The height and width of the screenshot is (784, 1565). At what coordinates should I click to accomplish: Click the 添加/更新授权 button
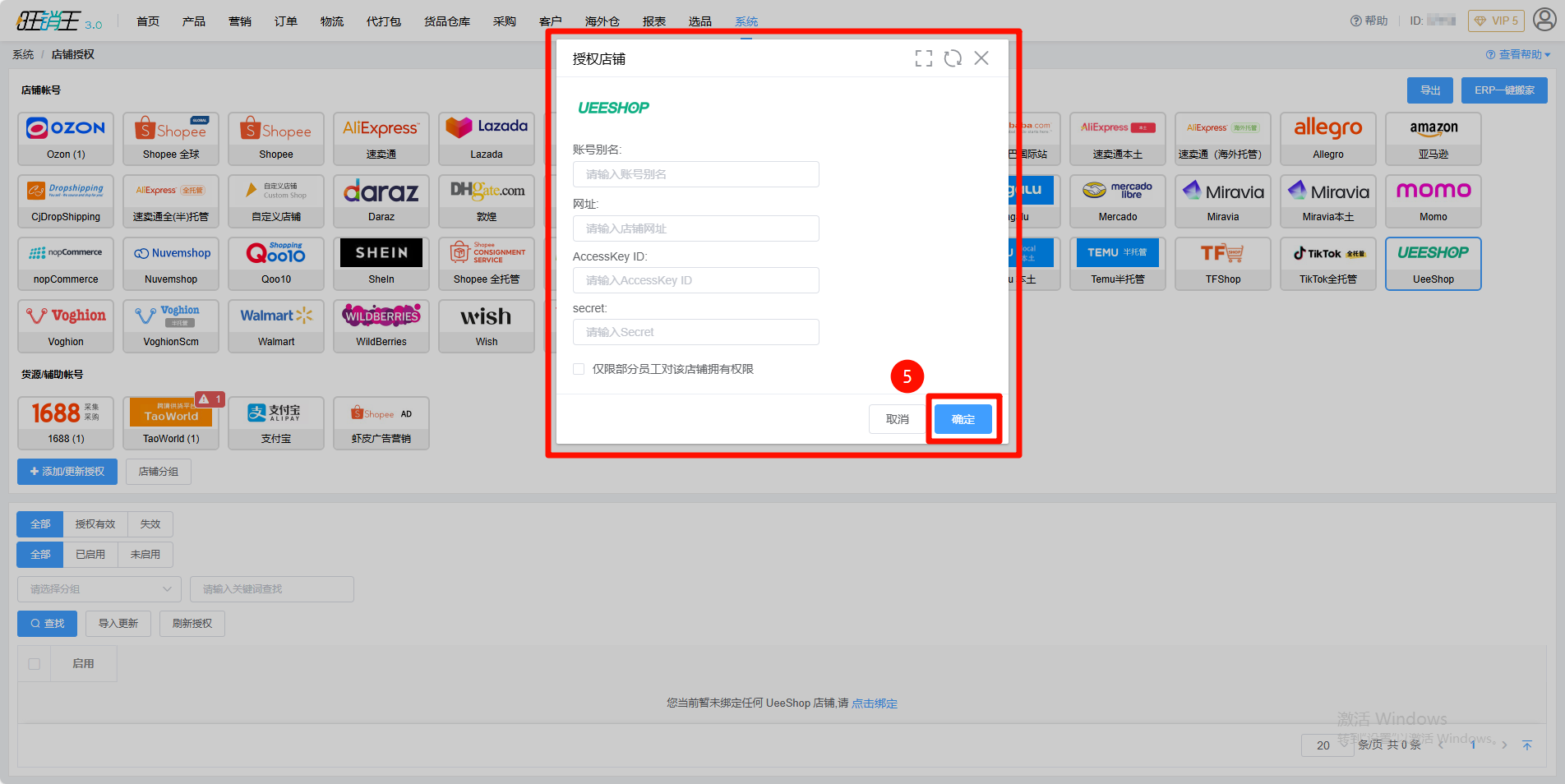click(67, 472)
